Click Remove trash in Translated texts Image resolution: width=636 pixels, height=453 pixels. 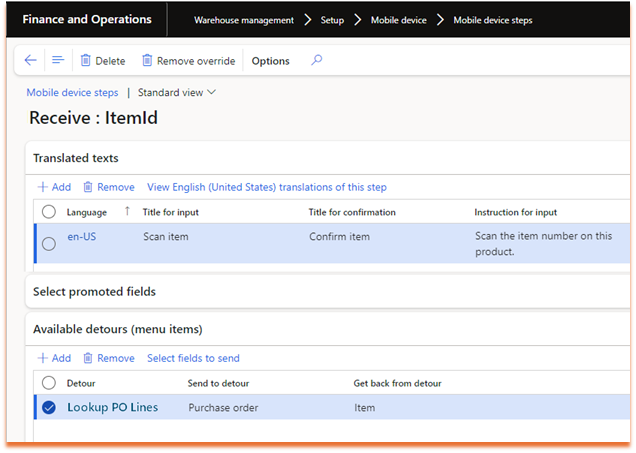[89, 187]
